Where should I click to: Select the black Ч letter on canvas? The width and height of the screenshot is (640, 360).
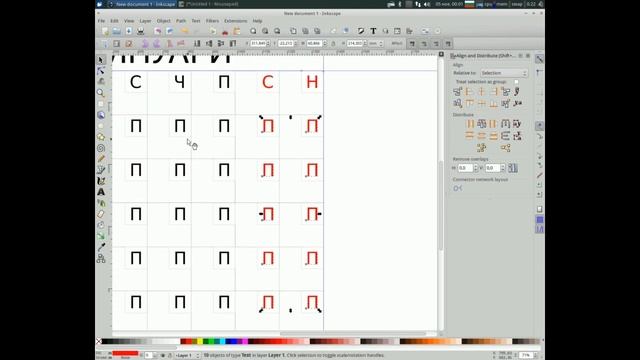click(x=180, y=82)
